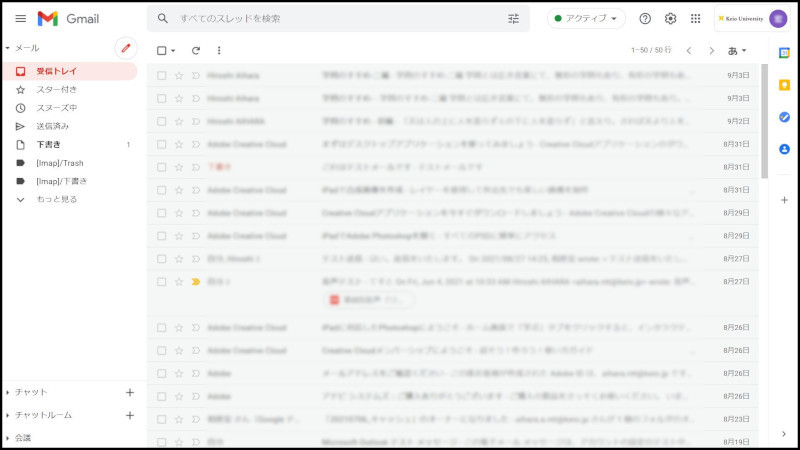Open the Help question mark icon
The image size is (800, 450).
click(x=645, y=18)
